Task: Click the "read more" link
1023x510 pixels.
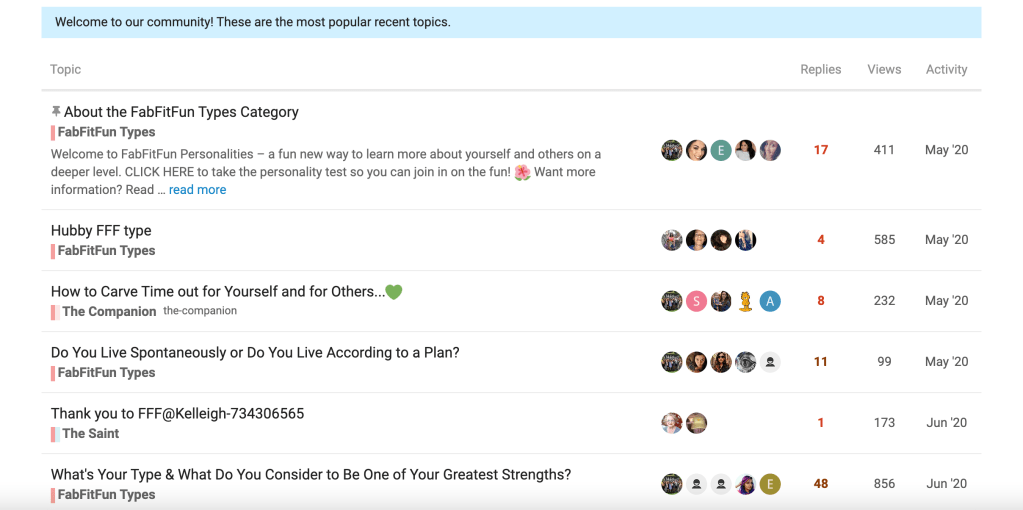Action: (x=197, y=190)
